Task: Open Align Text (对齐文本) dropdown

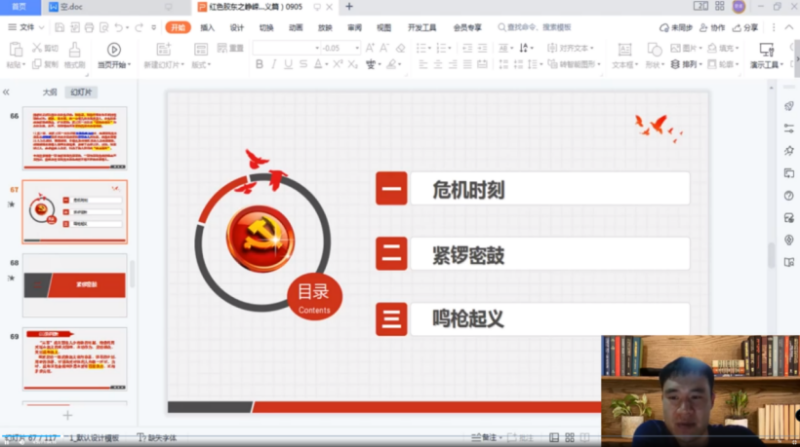Action: [570, 48]
